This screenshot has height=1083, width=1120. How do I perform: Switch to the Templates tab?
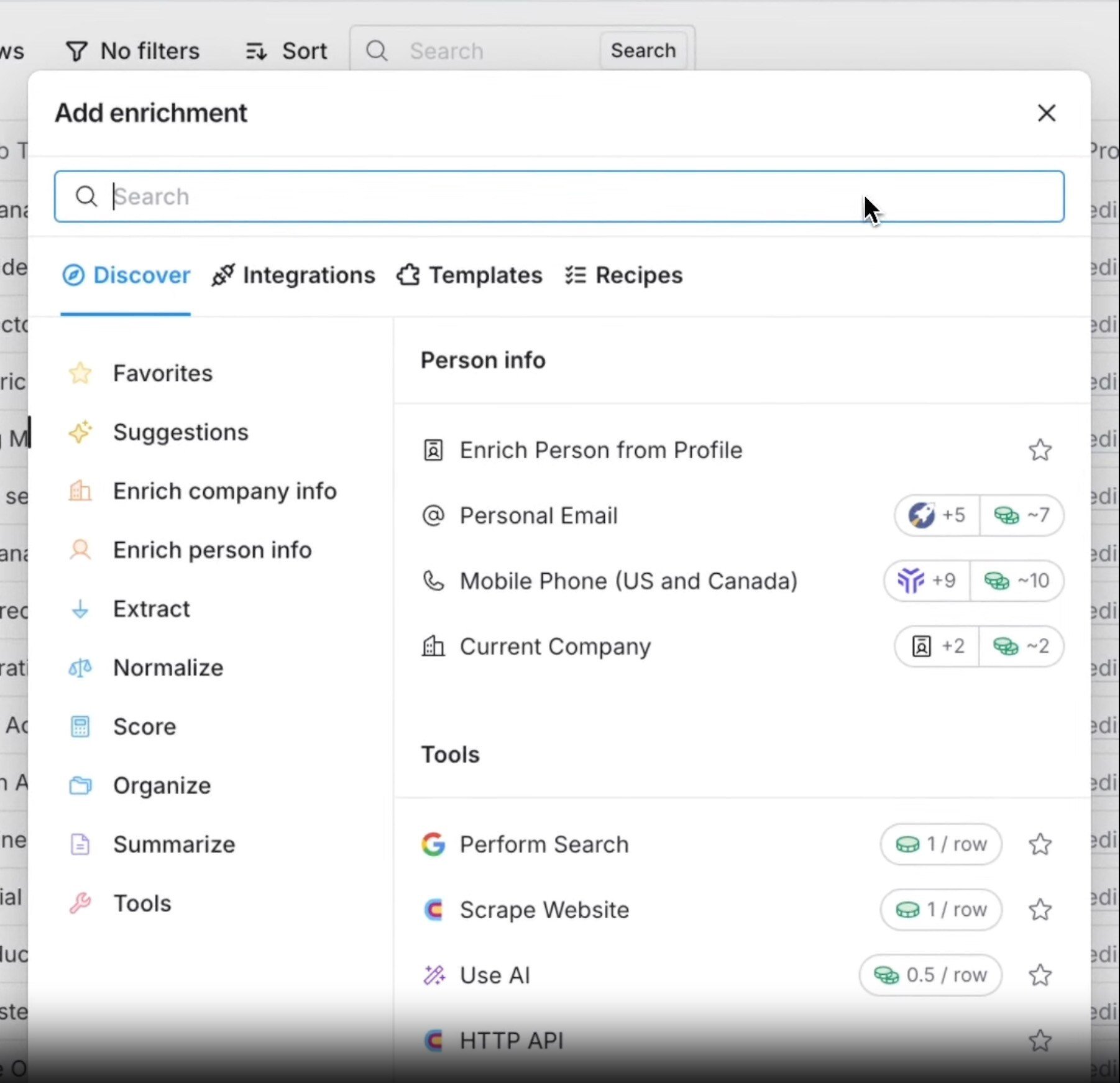(x=470, y=275)
